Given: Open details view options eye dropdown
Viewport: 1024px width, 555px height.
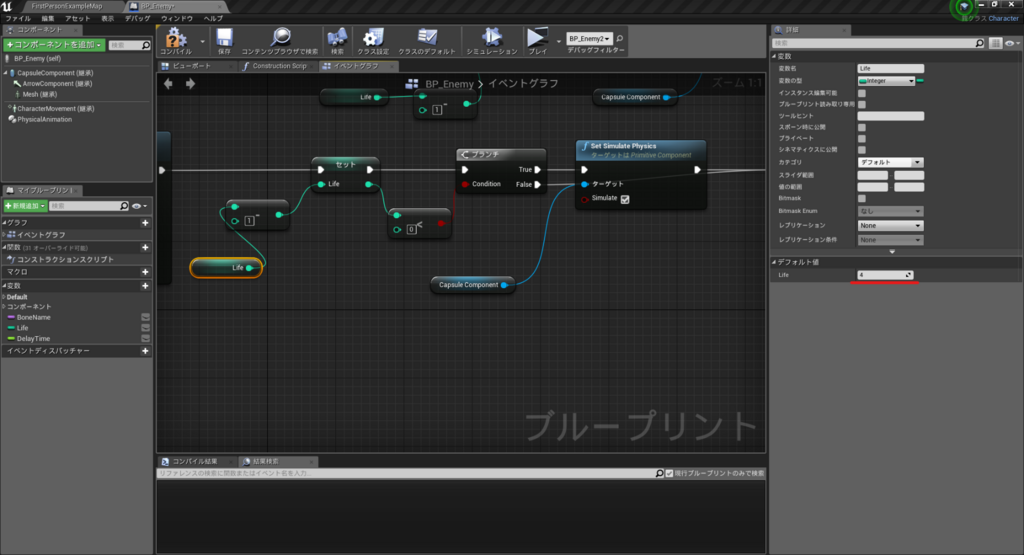Looking at the screenshot, I should (x=1012, y=43).
